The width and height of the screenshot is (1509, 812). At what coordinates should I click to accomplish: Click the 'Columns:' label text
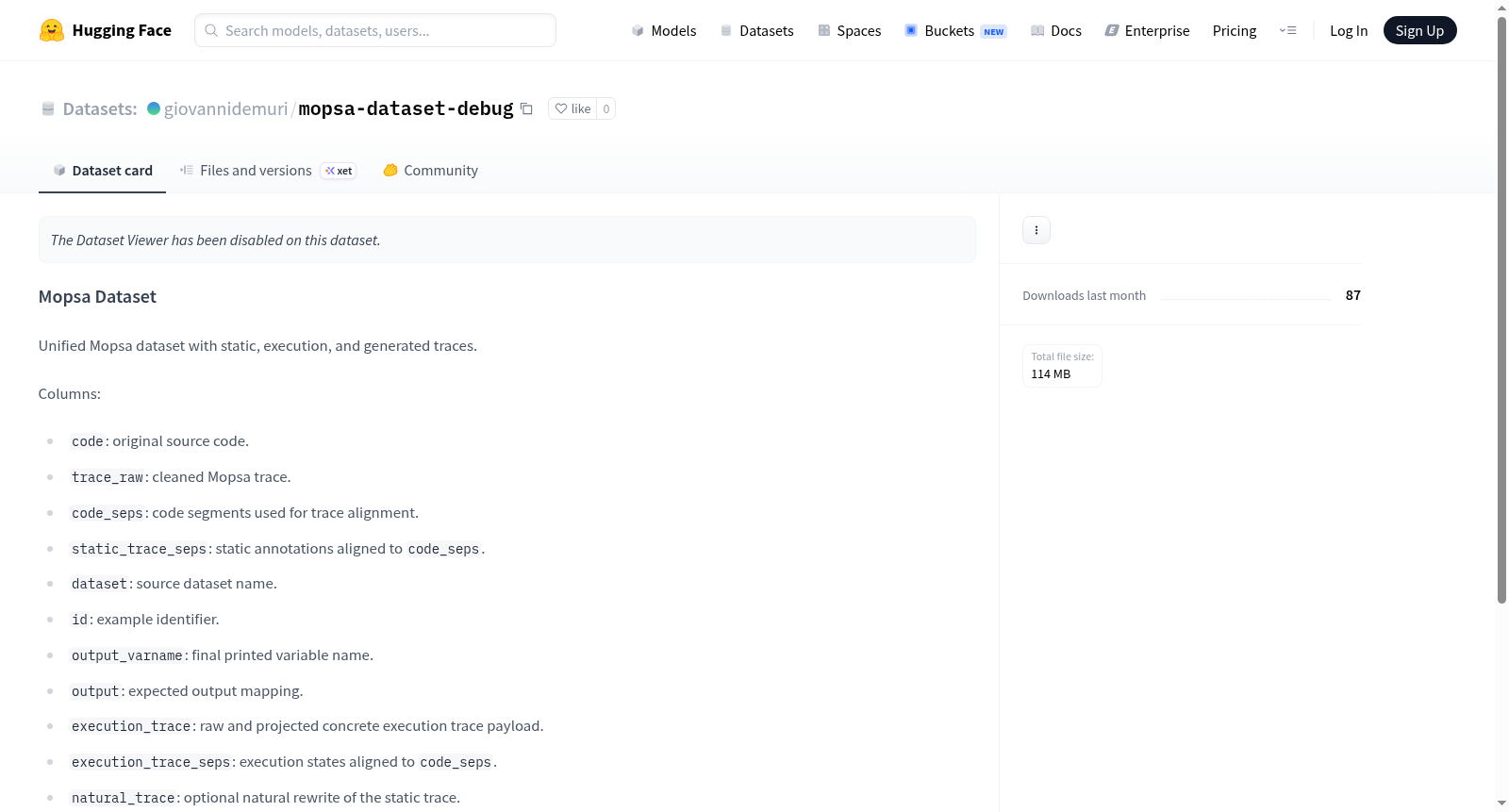(70, 394)
